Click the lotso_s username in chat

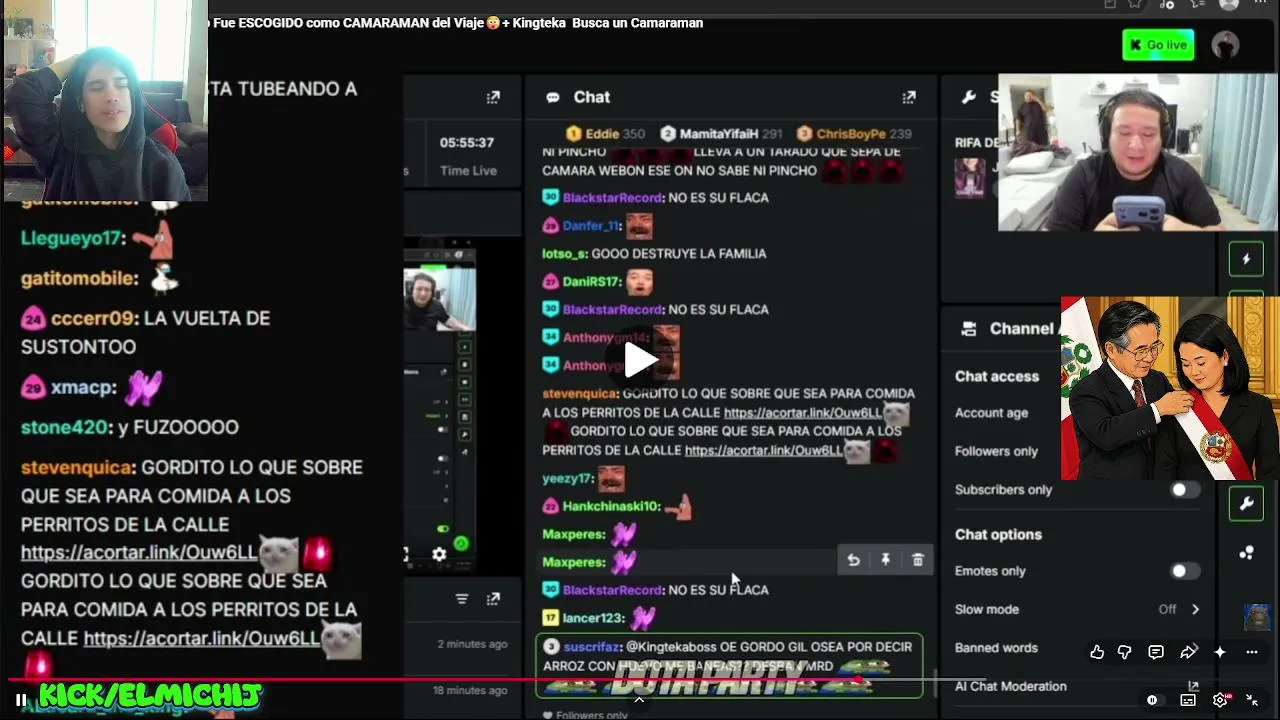565,254
